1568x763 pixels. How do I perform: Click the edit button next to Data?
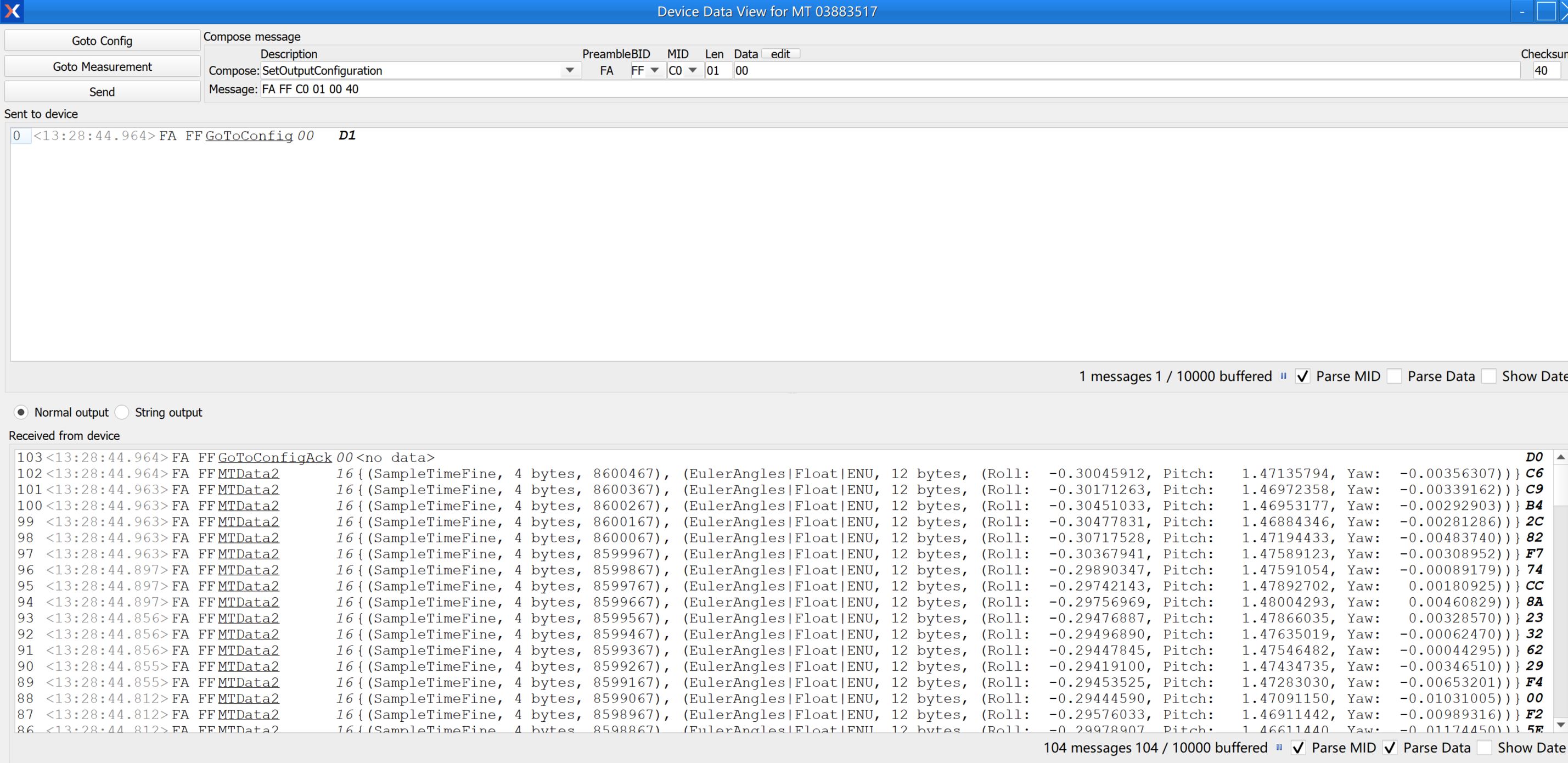pos(780,54)
